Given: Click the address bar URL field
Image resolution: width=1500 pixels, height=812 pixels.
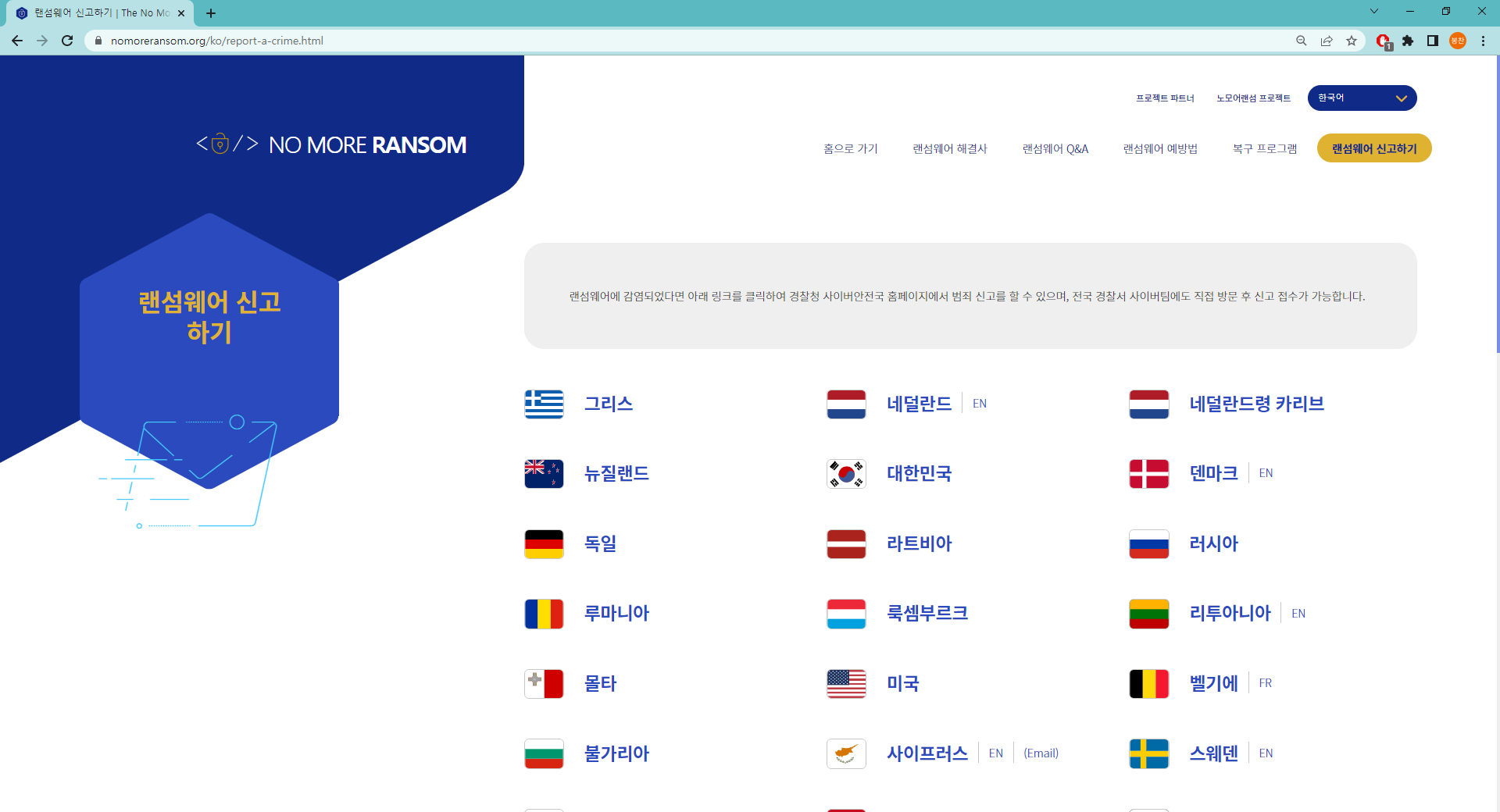Looking at the screenshot, I should 687,41.
